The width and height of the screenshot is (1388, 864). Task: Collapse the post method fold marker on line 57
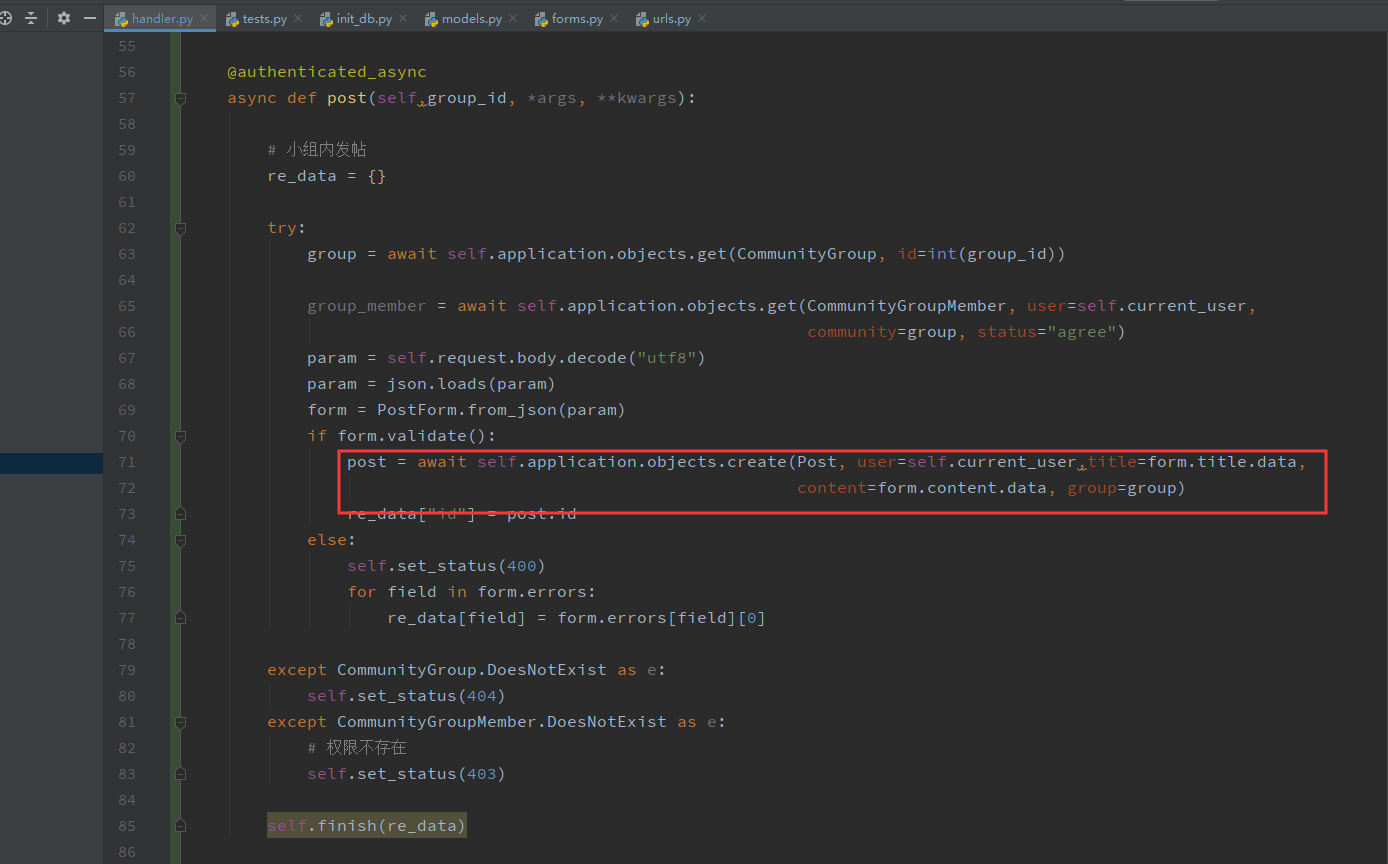point(180,98)
